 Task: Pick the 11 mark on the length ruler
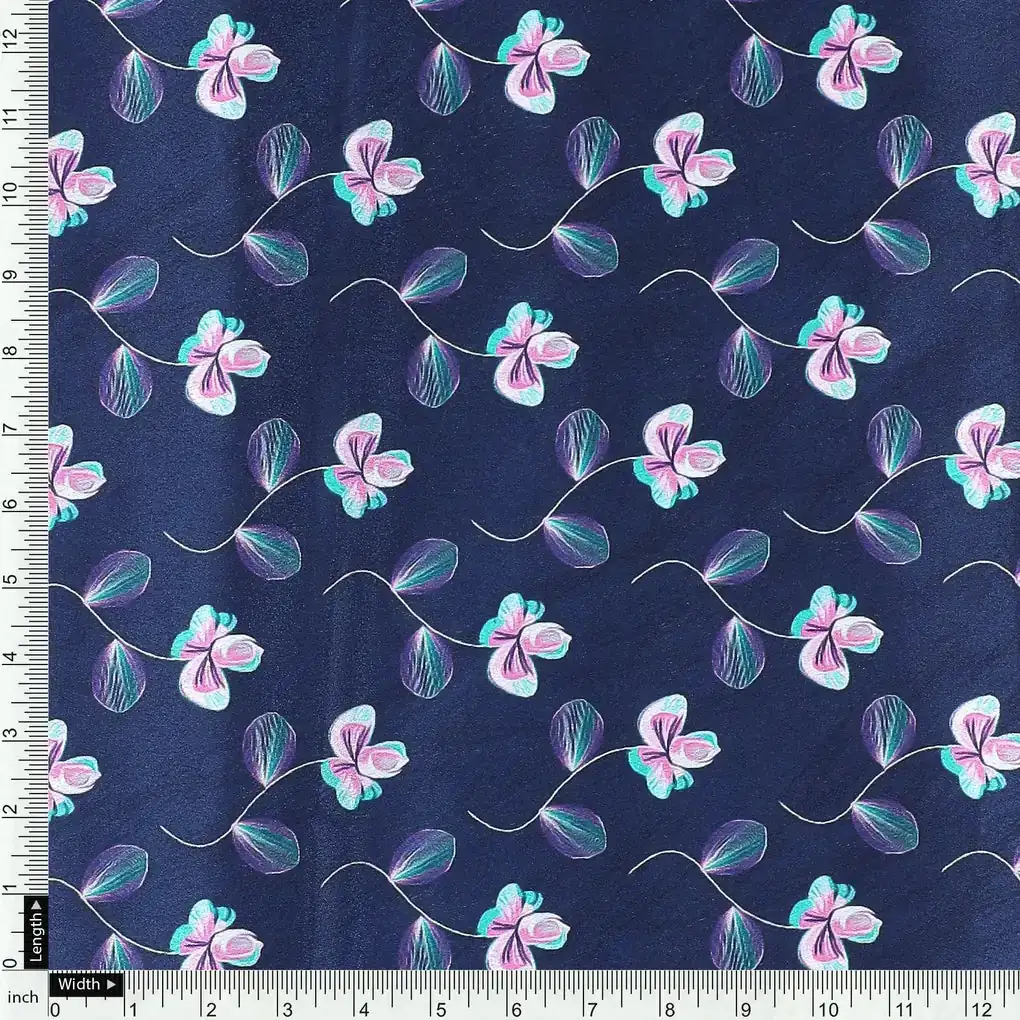[9, 118]
